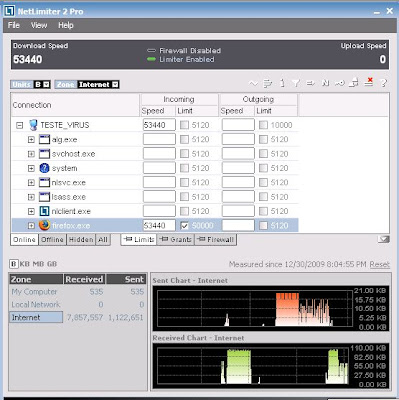
Task: Switch statistics units to GB
Action: coord(52,264)
